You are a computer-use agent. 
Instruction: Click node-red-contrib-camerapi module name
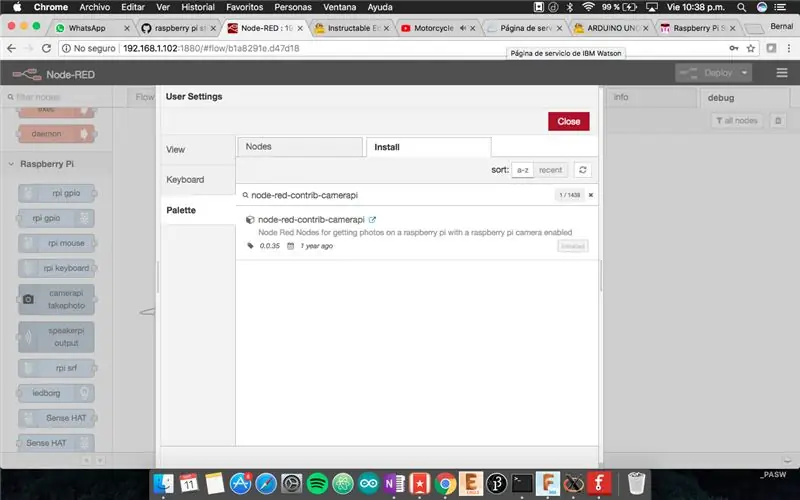[311, 220]
